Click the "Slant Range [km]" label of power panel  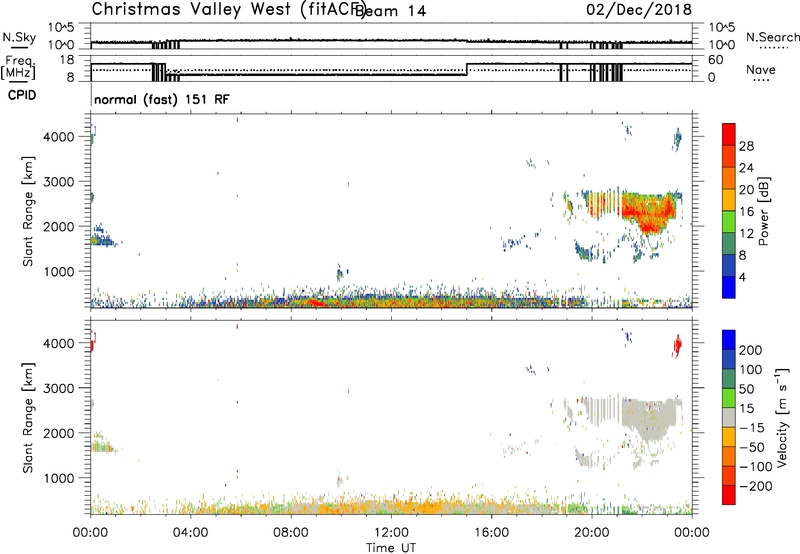(28, 211)
